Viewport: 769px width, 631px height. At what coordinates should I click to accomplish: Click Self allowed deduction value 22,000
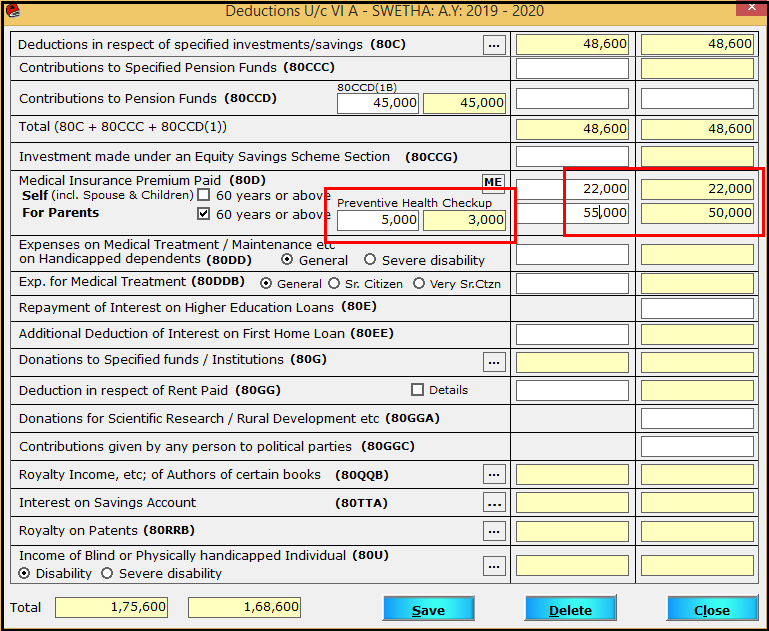point(697,189)
